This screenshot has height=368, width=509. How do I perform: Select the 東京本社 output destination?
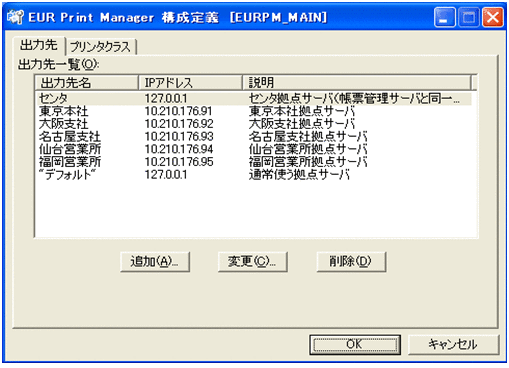tap(63, 111)
